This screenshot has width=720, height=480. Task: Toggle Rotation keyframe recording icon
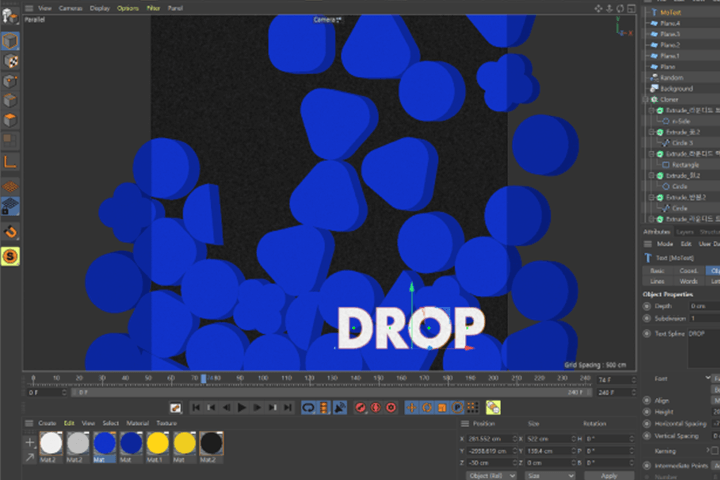click(427, 407)
